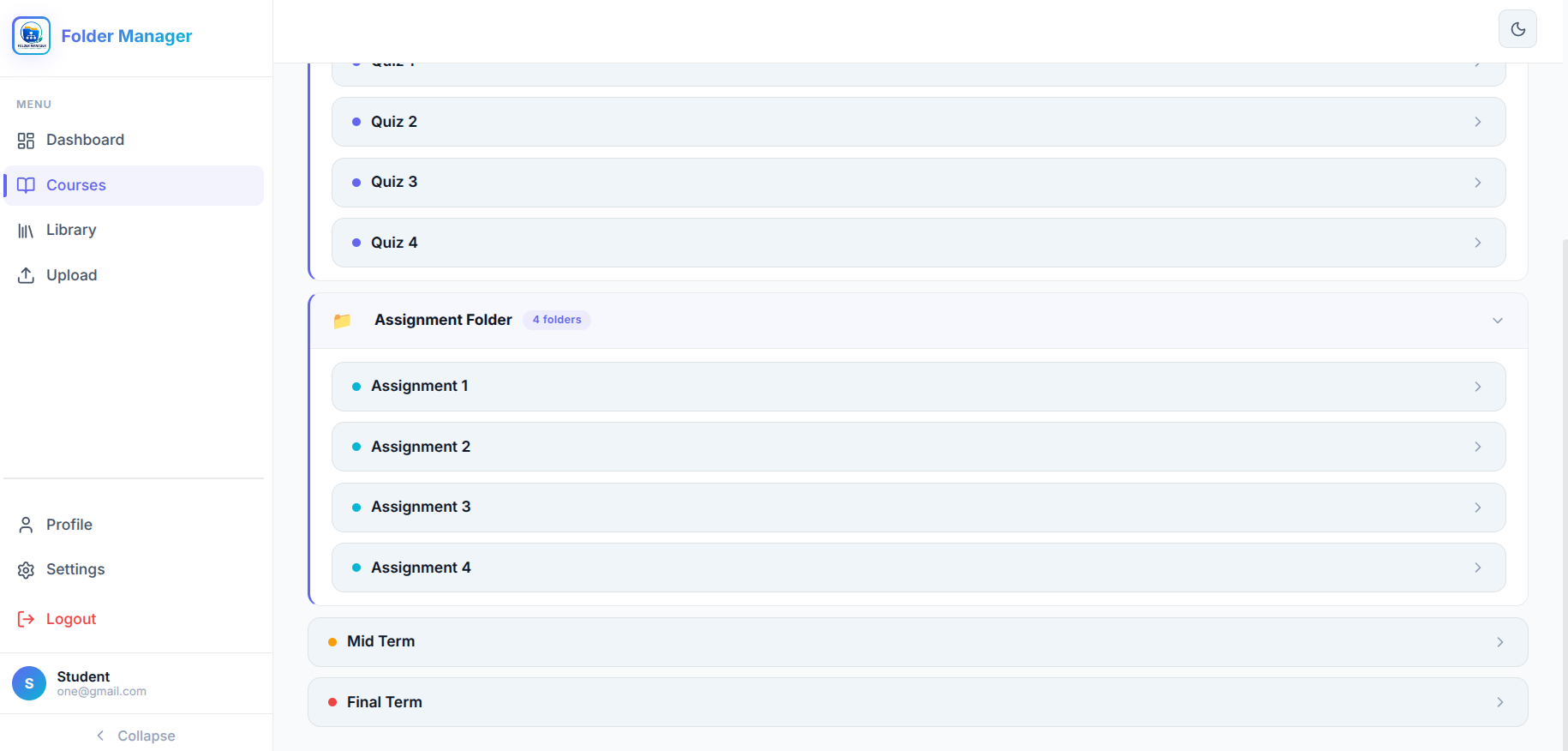Collapse the sidebar with the Collapse button

[136, 736]
